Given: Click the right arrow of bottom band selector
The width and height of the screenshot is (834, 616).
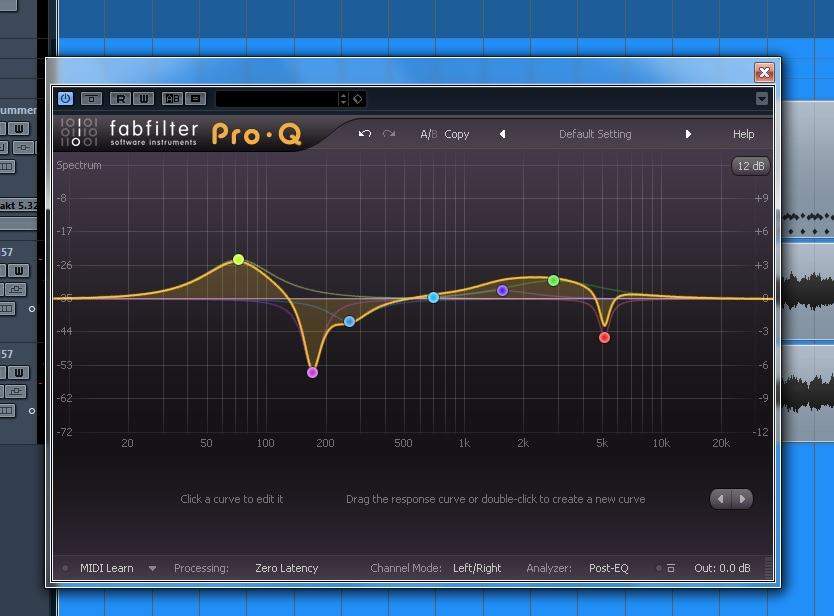Looking at the screenshot, I should tap(743, 499).
